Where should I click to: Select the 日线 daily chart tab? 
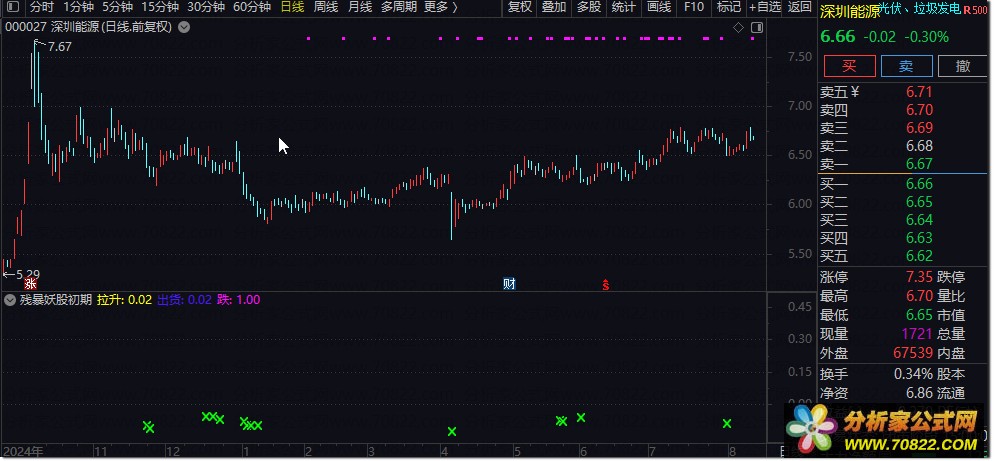coord(292,8)
